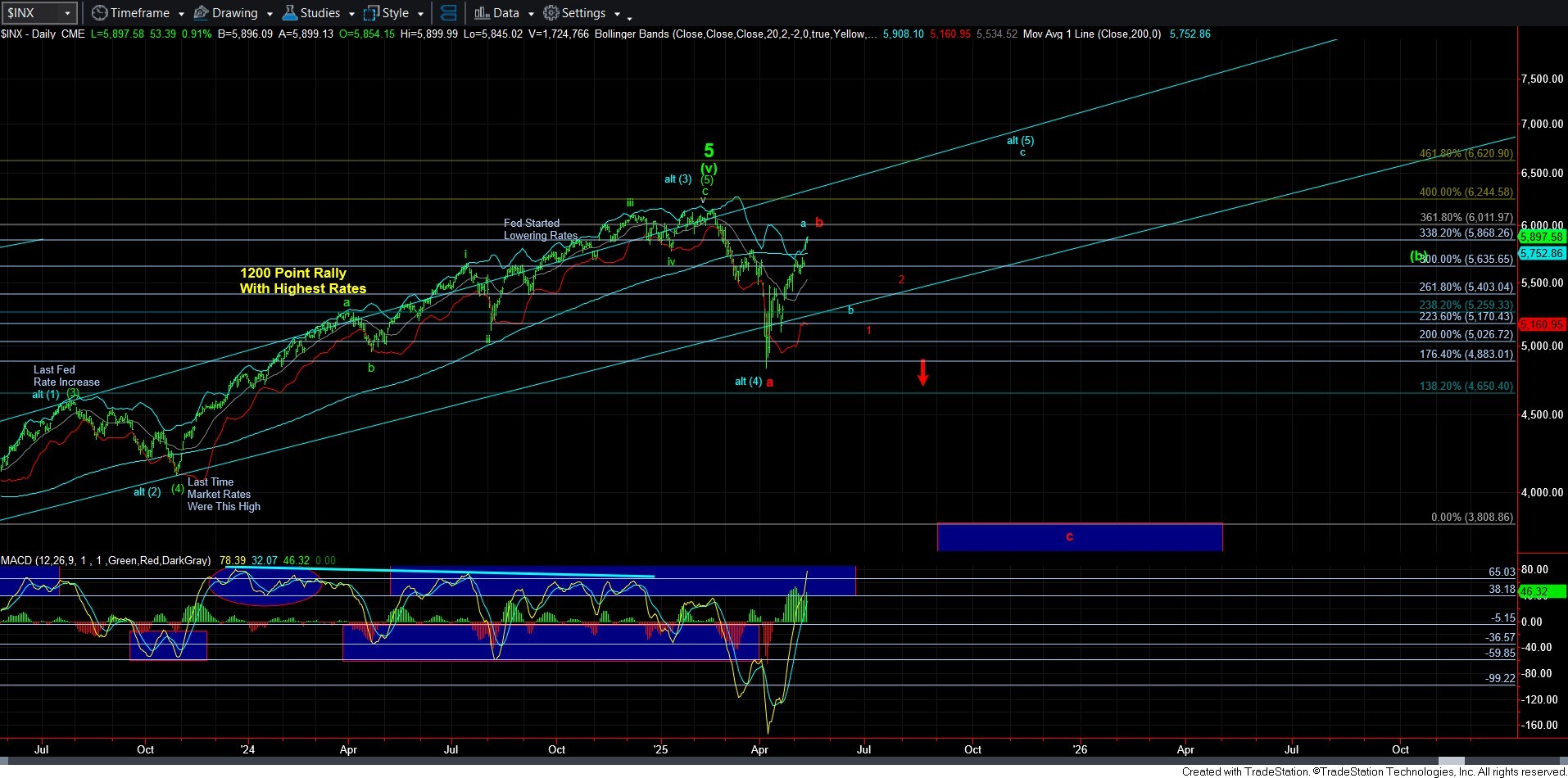Select the blue rectangle labeled c
This screenshot has height=778, width=1568.
(x=1080, y=537)
